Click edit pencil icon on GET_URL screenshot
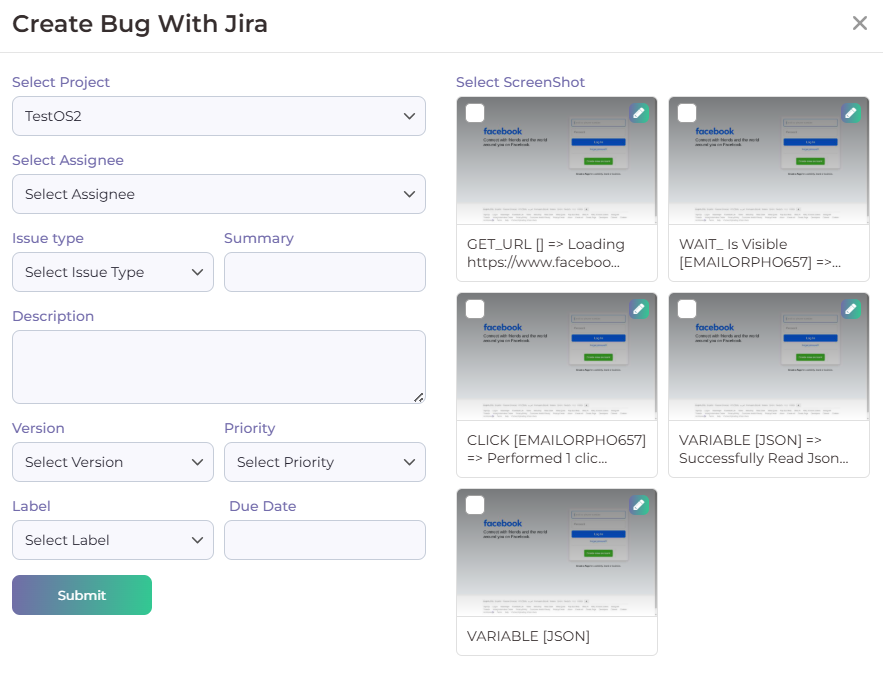 (638, 113)
